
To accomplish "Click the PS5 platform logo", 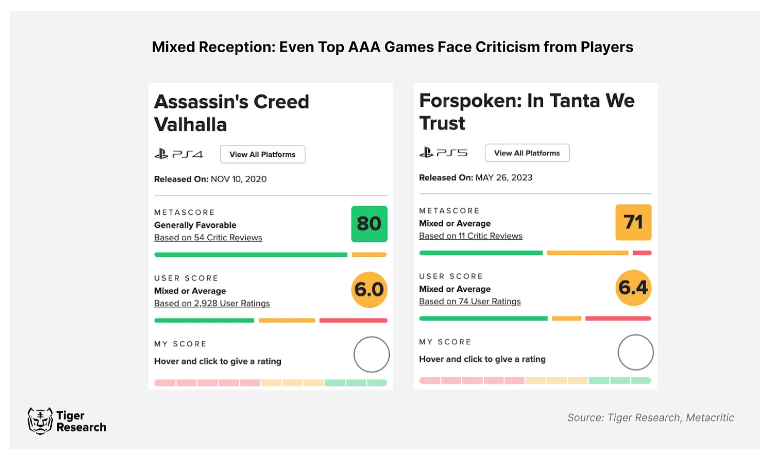I will [443, 153].
